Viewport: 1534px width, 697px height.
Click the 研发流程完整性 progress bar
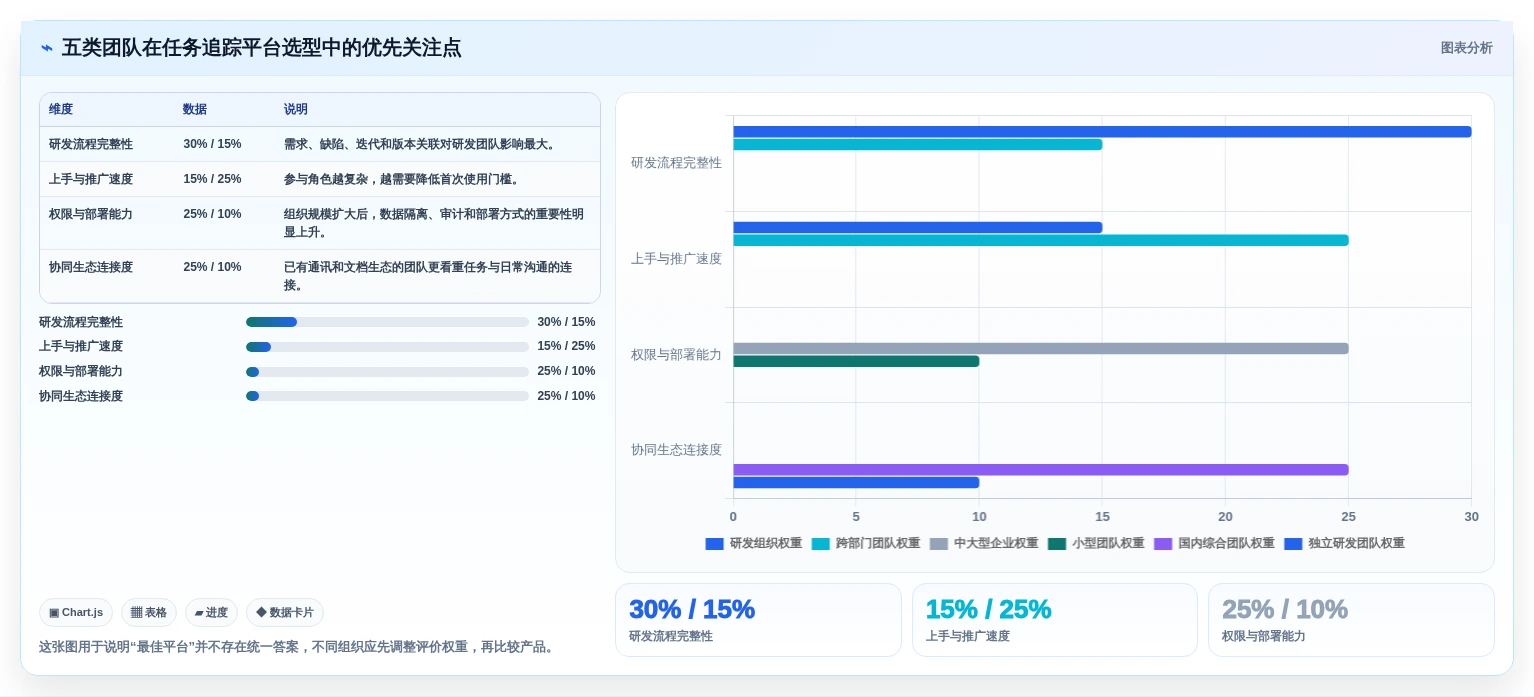coord(387,322)
